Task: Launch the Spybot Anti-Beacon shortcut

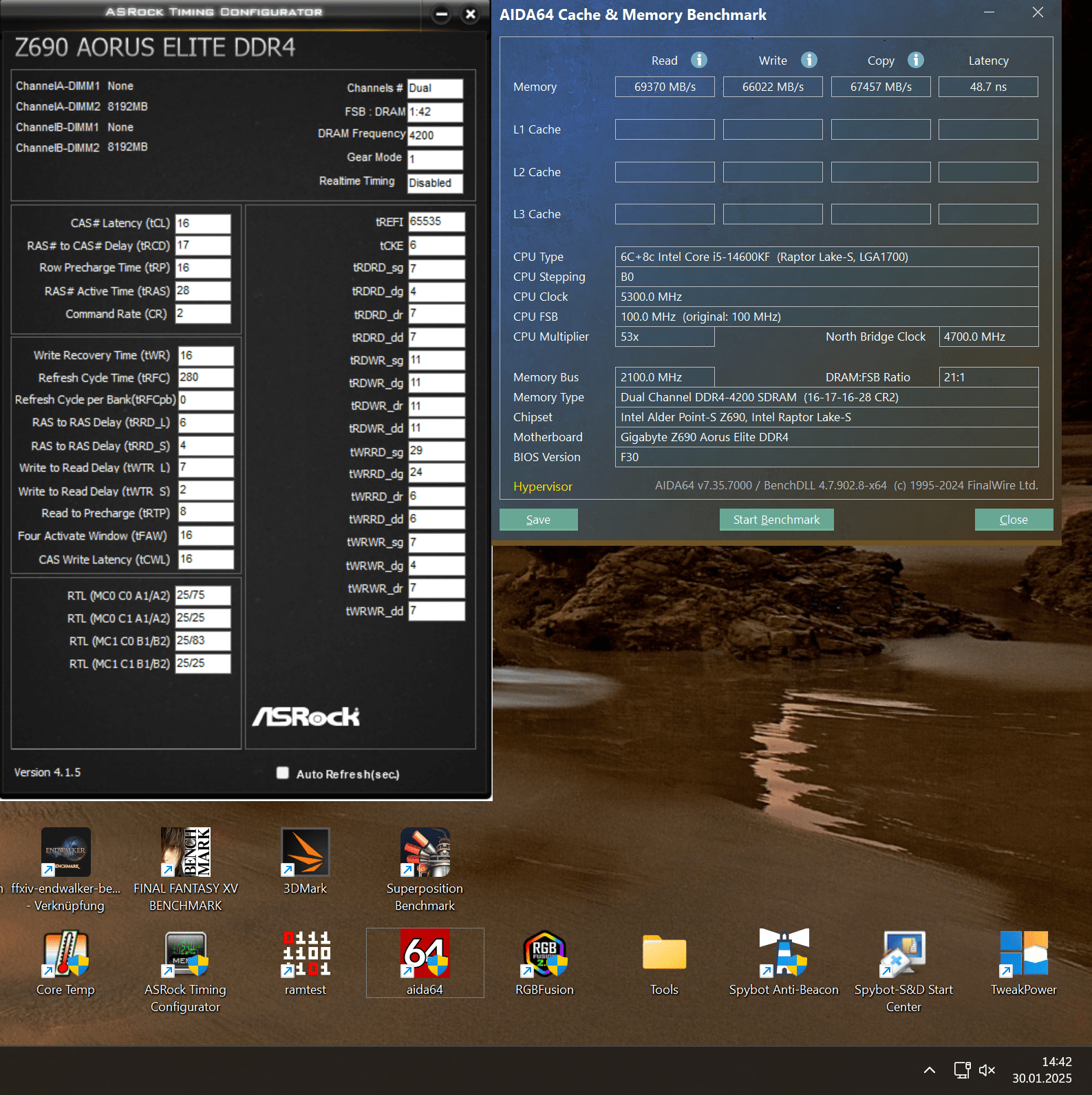Action: [784, 963]
